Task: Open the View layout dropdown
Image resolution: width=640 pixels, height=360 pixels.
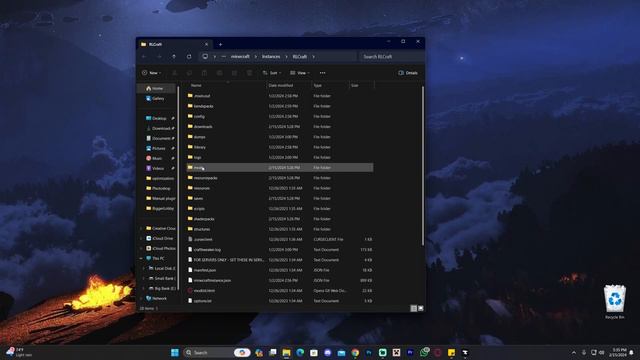Action: (x=300, y=73)
